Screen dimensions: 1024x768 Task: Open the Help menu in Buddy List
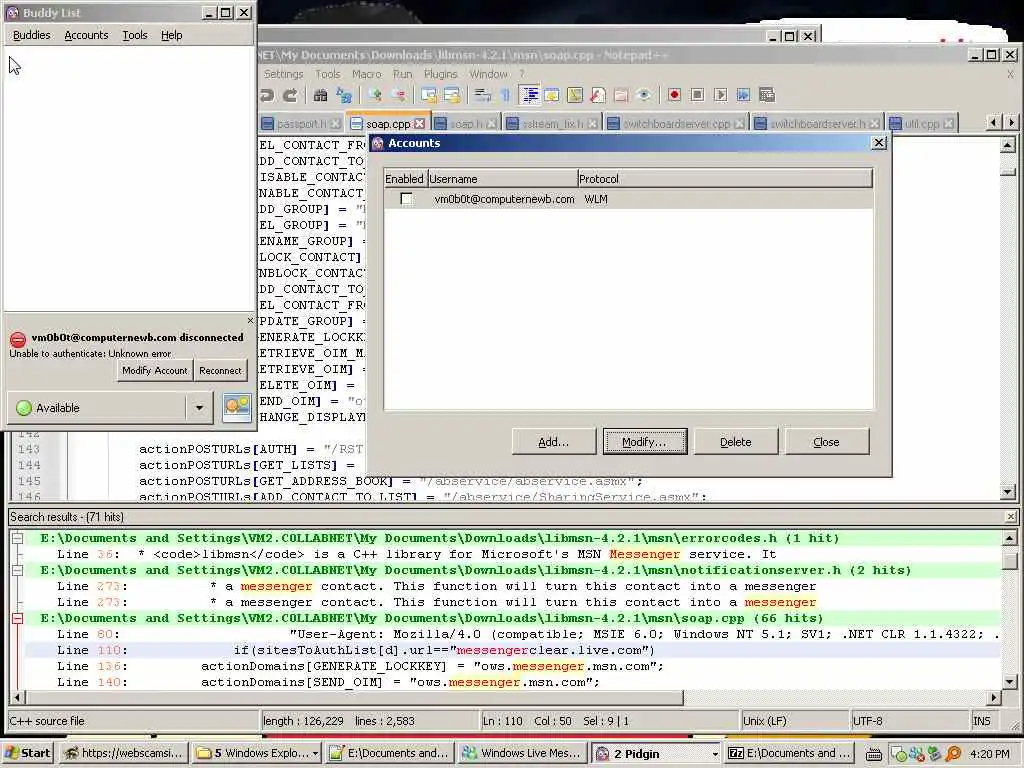tap(172, 35)
